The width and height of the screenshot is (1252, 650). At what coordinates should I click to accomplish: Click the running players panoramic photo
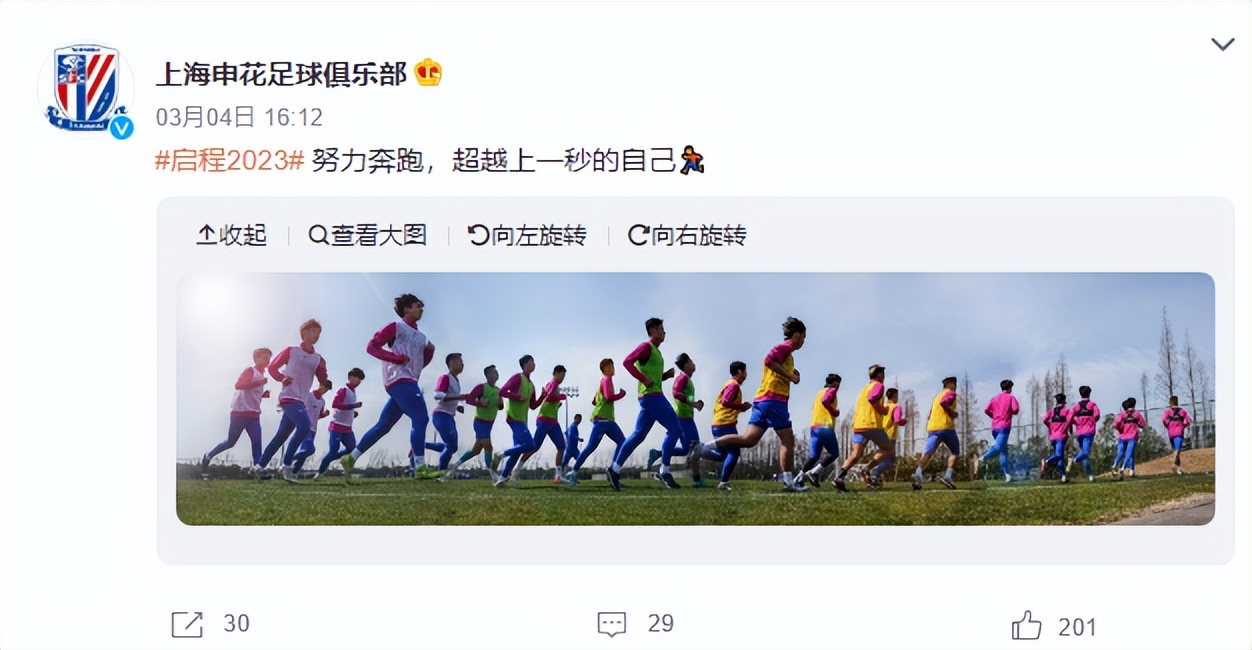click(695, 399)
